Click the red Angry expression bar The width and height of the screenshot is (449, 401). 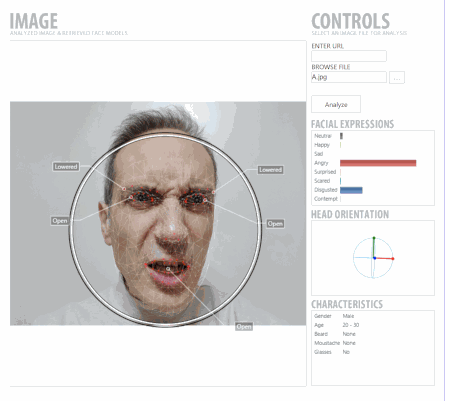pyautogui.click(x=378, y=163)
